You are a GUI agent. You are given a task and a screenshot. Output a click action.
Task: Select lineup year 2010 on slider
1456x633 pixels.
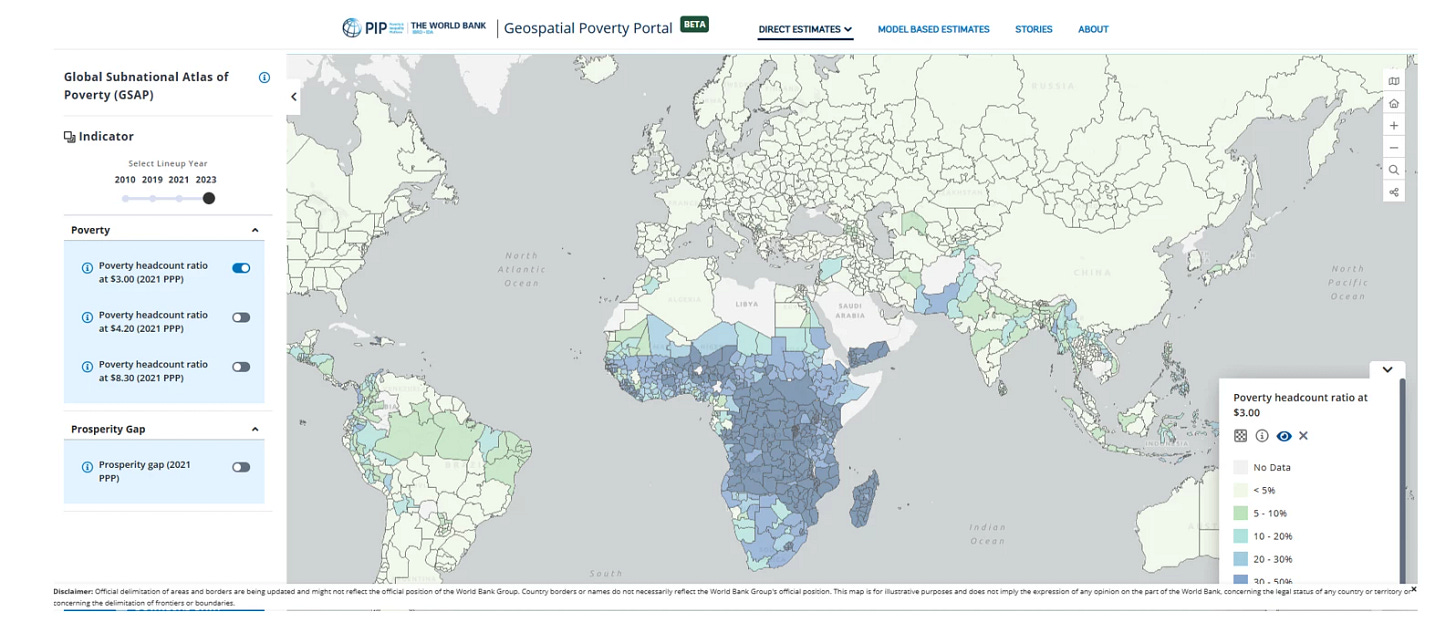point(125,198)
